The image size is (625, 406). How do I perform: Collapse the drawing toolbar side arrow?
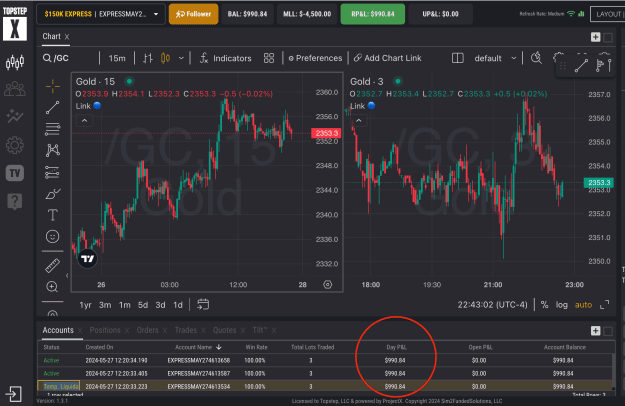pyautogui.click(x=67, y=275)
